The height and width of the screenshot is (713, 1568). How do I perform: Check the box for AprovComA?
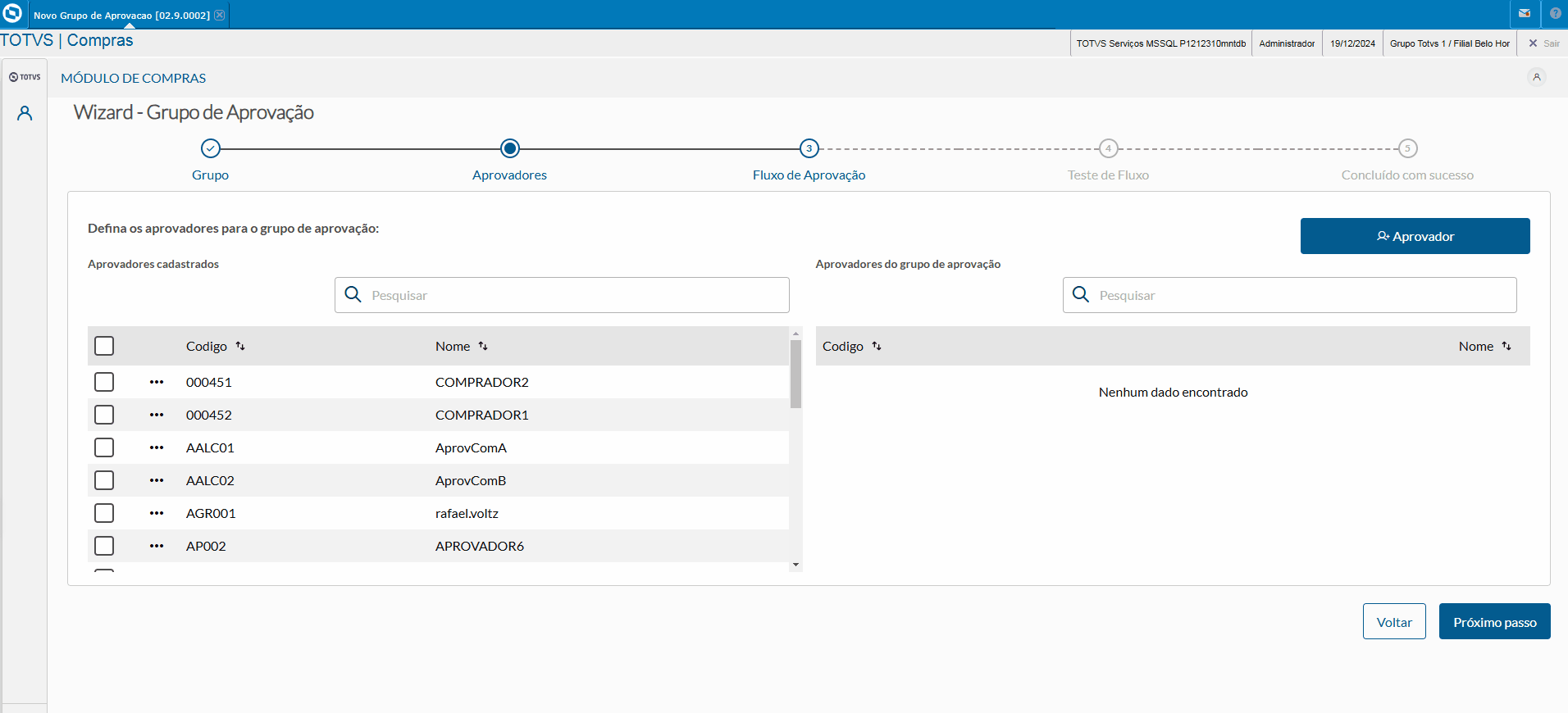(x=104, y=447)
